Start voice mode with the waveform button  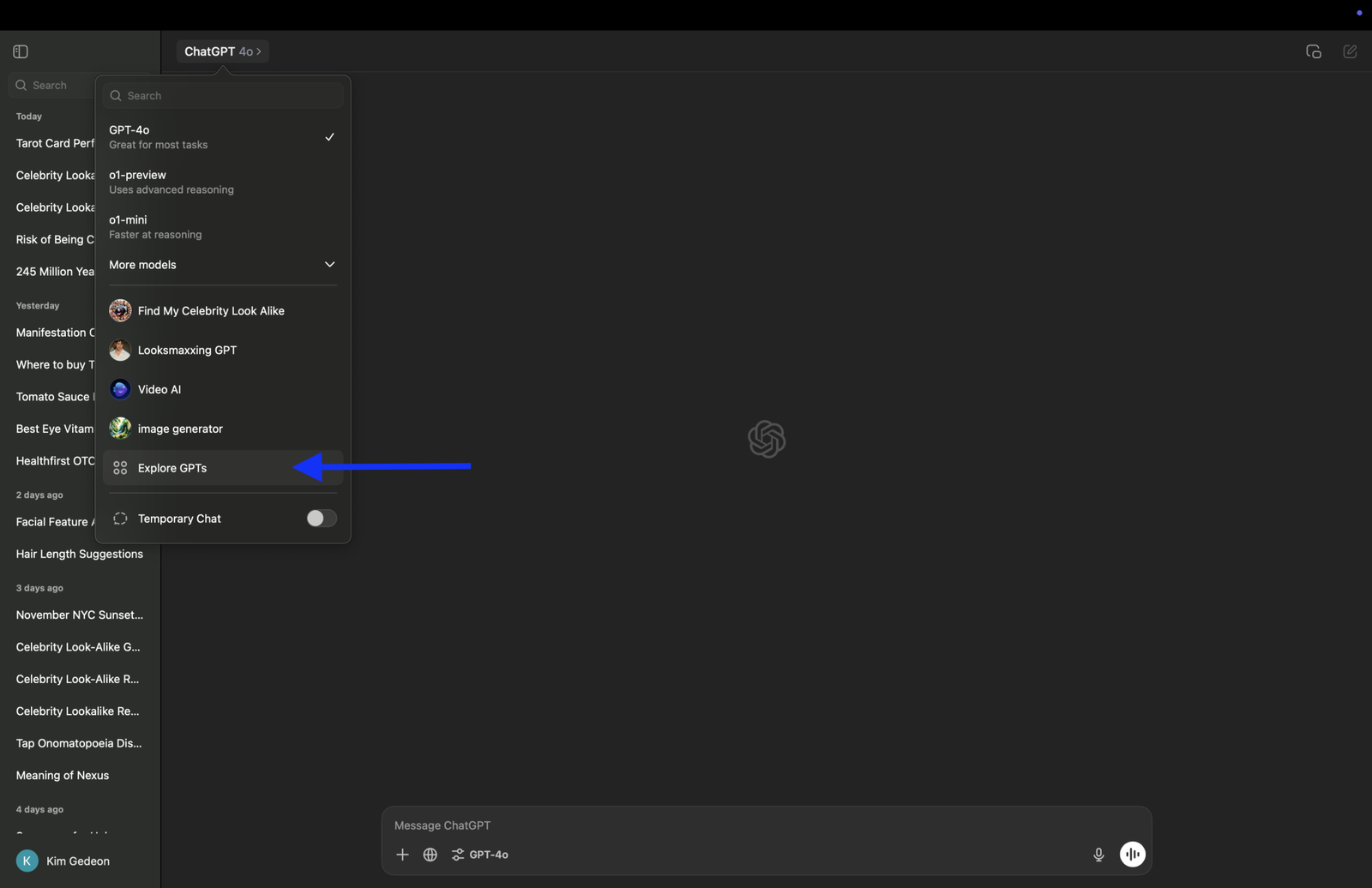(1133, 855)
